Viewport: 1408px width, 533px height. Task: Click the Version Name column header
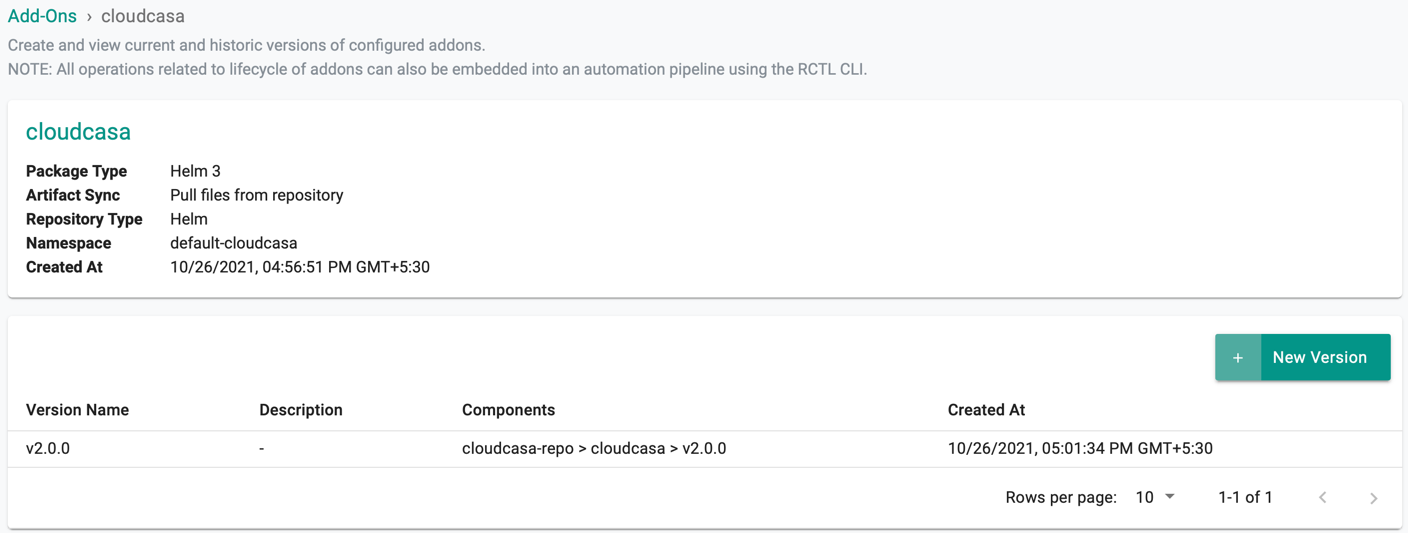pyautogui.click(x=77, y=410)
